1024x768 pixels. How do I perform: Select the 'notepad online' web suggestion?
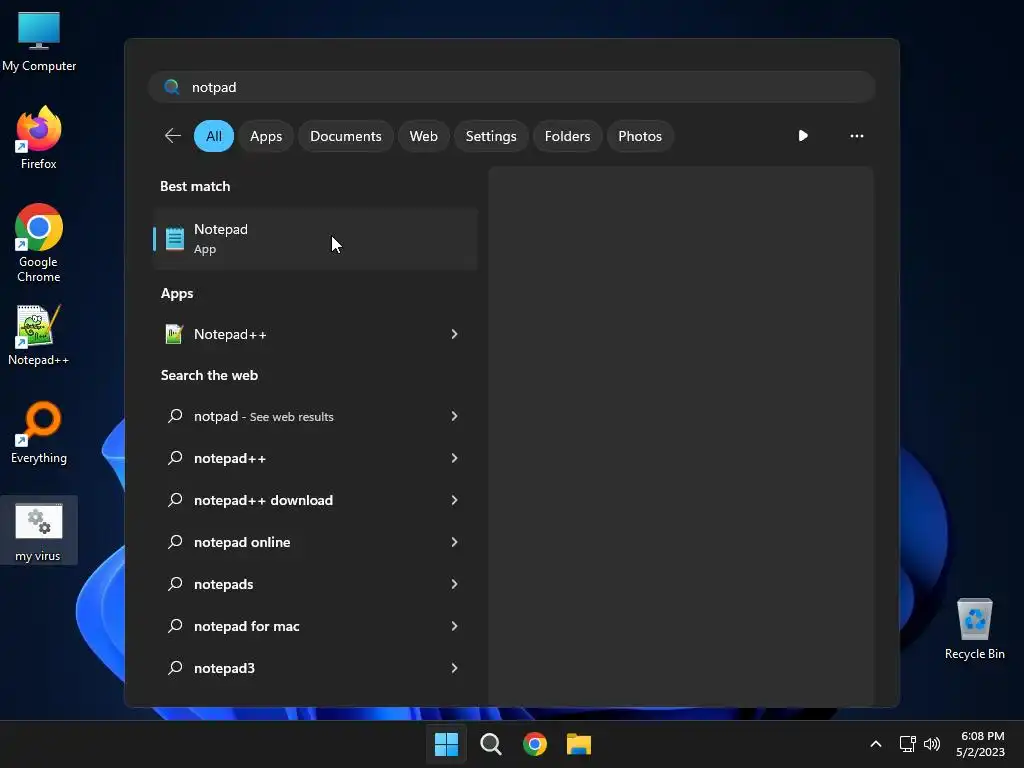point(315,542)
